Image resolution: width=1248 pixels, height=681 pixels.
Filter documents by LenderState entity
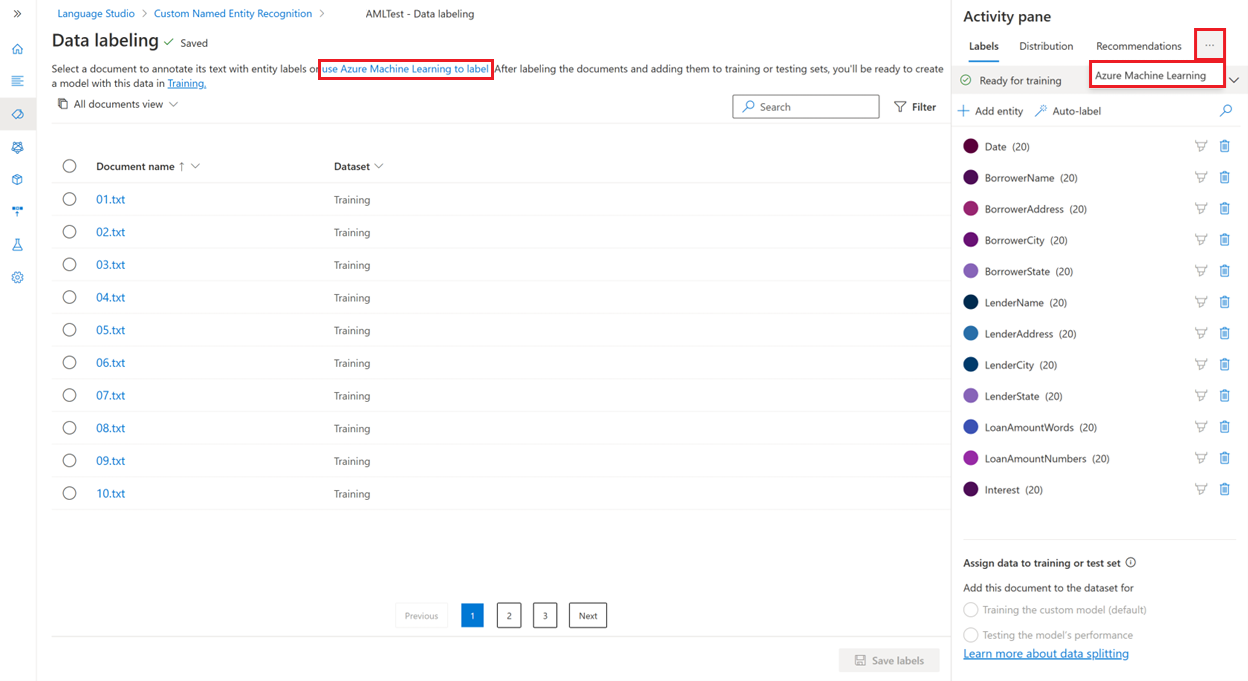point(1201,396)
